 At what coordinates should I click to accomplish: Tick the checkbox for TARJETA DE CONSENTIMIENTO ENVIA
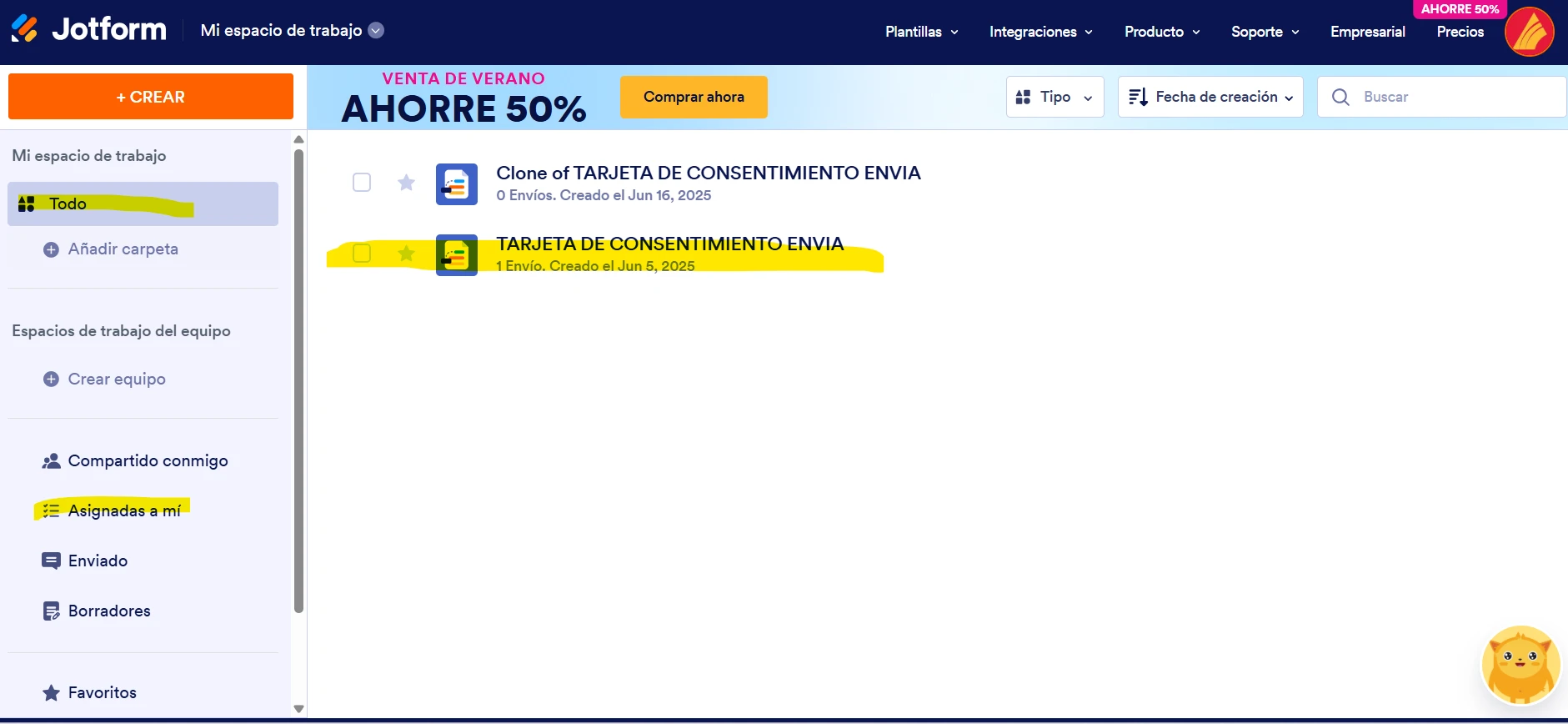362,254
